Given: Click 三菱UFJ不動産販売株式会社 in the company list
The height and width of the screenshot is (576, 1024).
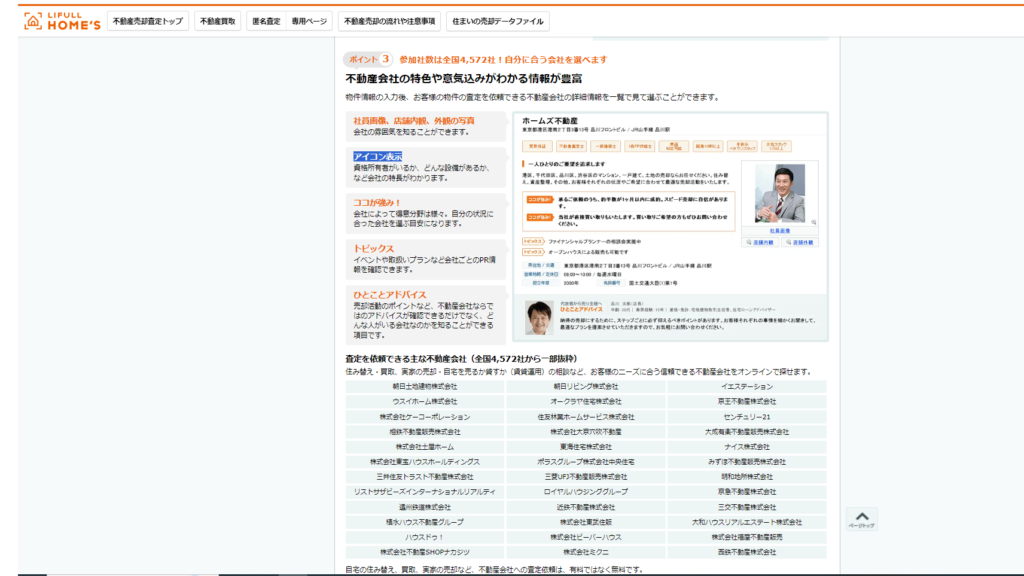Looking at the screenshot, I should pyautogui.click(x=585, y=477).
